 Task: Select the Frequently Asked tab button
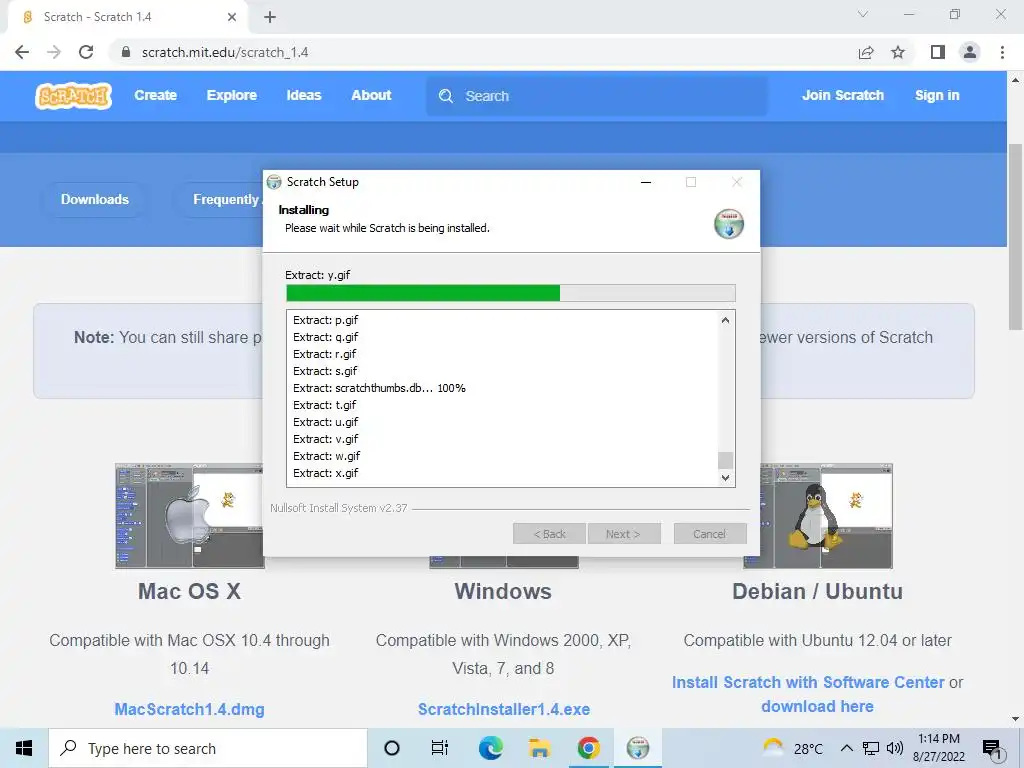[219, 199]
